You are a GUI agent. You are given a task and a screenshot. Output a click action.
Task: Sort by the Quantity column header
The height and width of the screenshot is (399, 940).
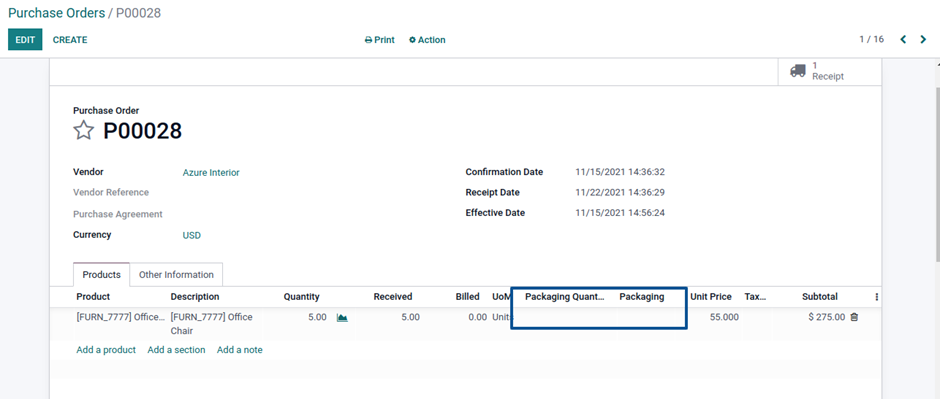302,297
